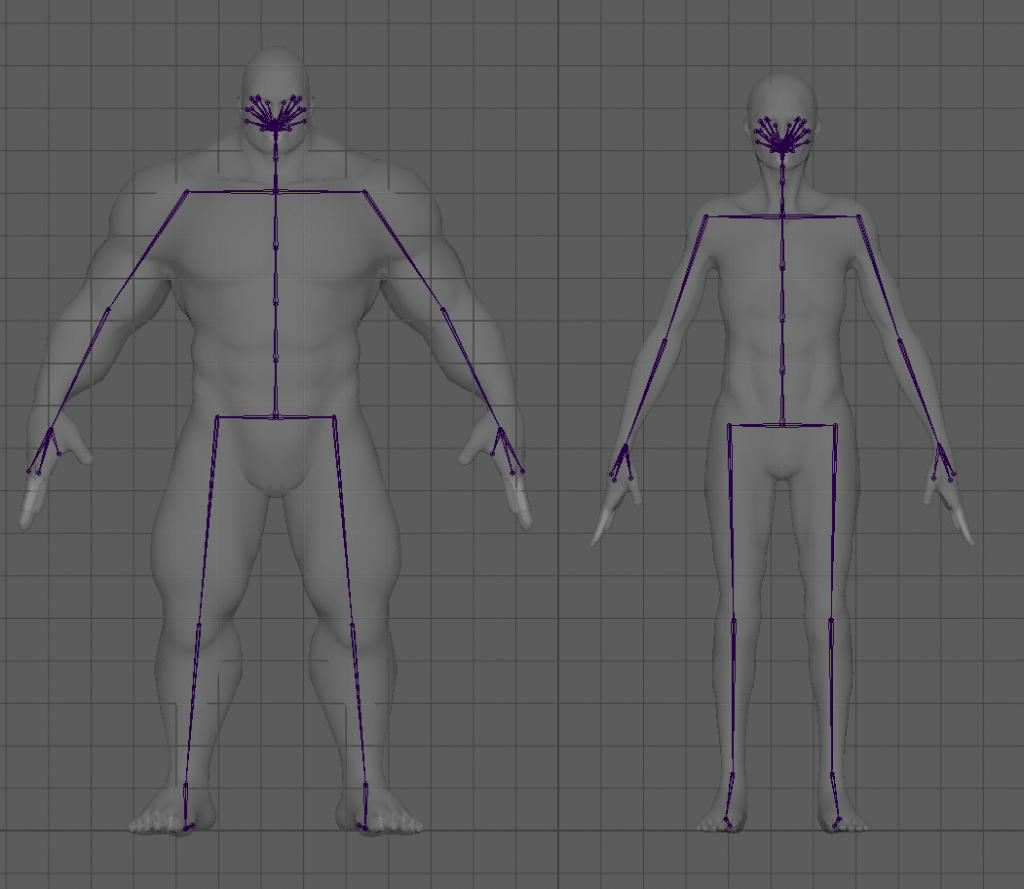Select slim character's elbow joint on viewer's left
The image size is (1024, 889).
coord(665,340)
